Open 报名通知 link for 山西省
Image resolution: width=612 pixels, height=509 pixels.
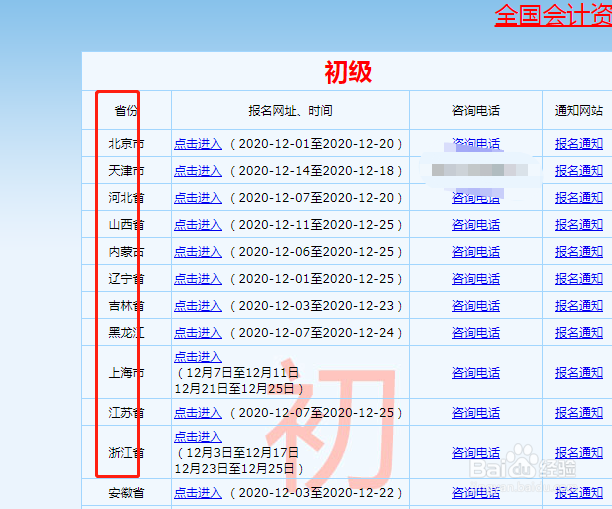579,225
